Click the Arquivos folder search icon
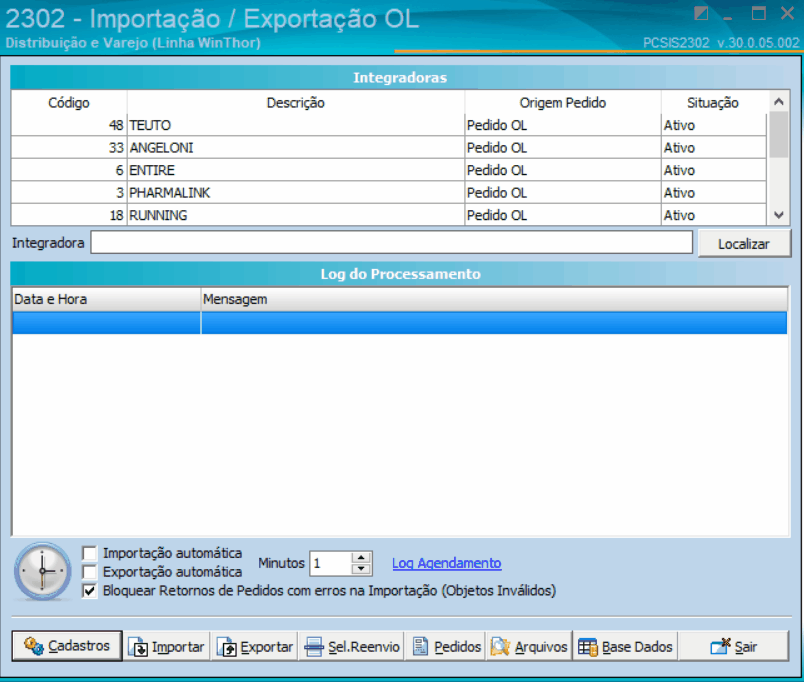Image resolution: width=804 pixels, height=682 pixels. pyautogui.click(x=500, y=647)
